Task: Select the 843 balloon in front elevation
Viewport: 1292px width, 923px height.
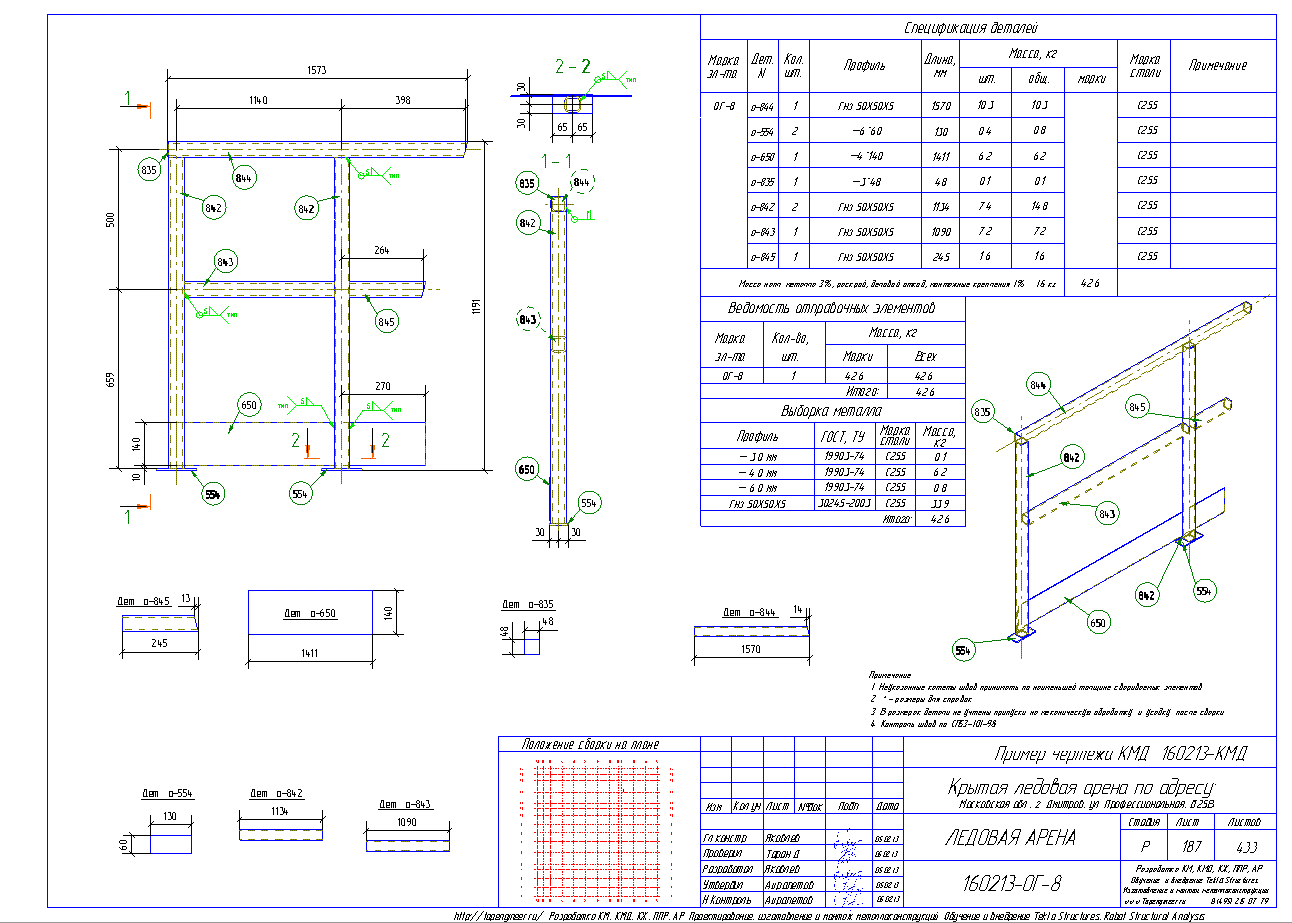Action: click(x=225, y=263)
